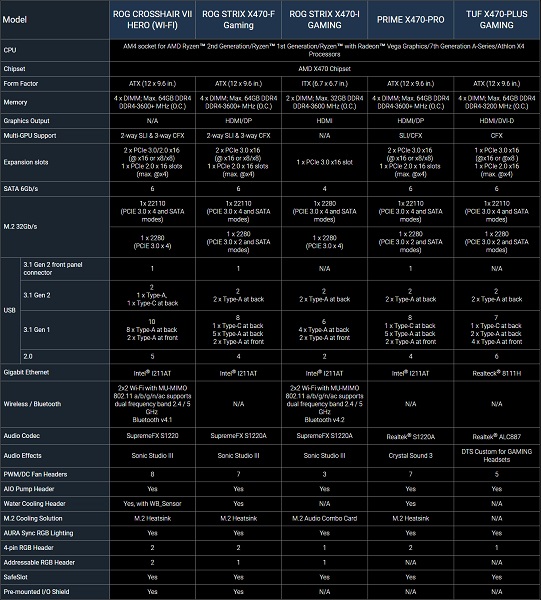Image resolution: width=541 pixels, height=600 pixels.
Task: Click the HDMI/DVI-D cell
Action: 497,121
